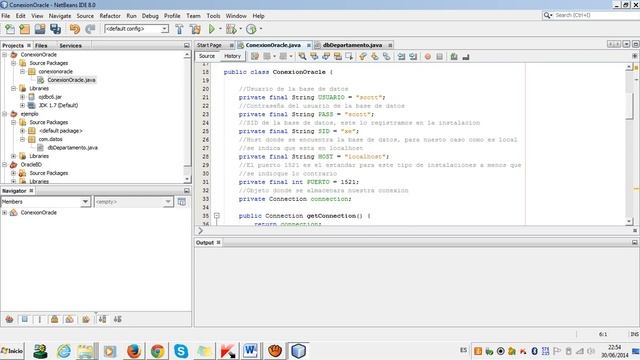Open Microsoft Word from the taskbar
The height and width of the screenshot is (360, 640).
pos(251,351)
